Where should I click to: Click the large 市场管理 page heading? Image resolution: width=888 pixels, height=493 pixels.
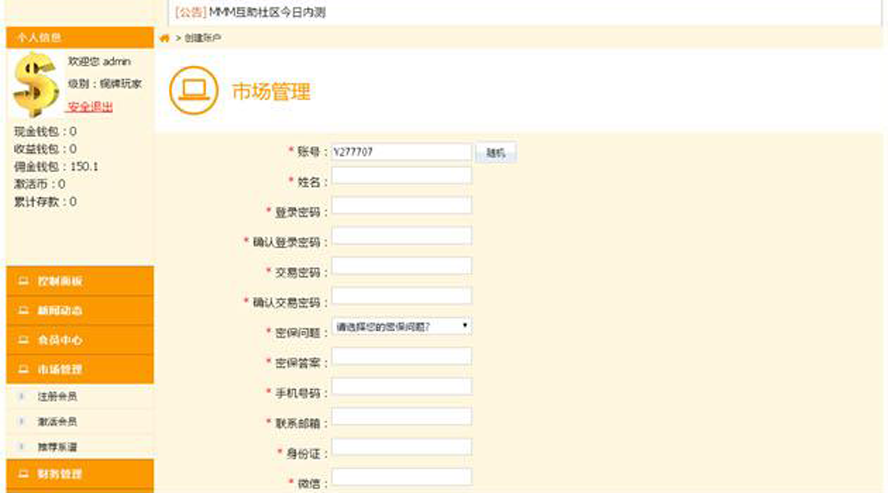tap(271, 91)
